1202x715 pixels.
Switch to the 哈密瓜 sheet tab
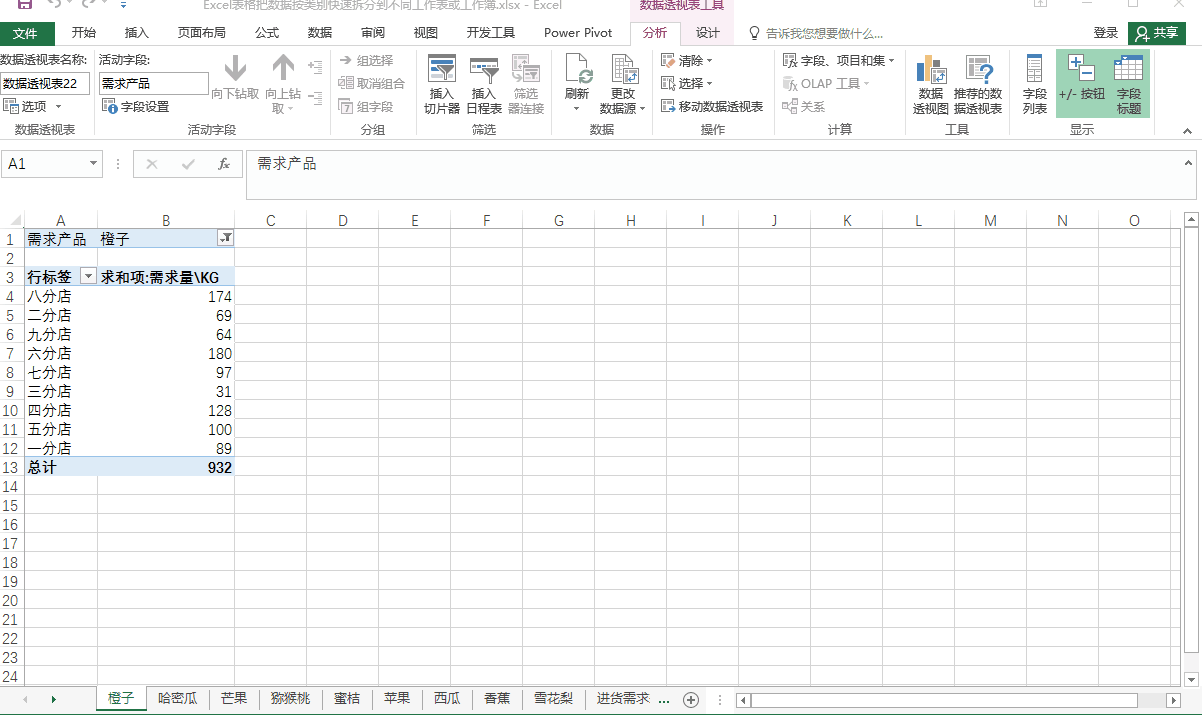(178, 699)
